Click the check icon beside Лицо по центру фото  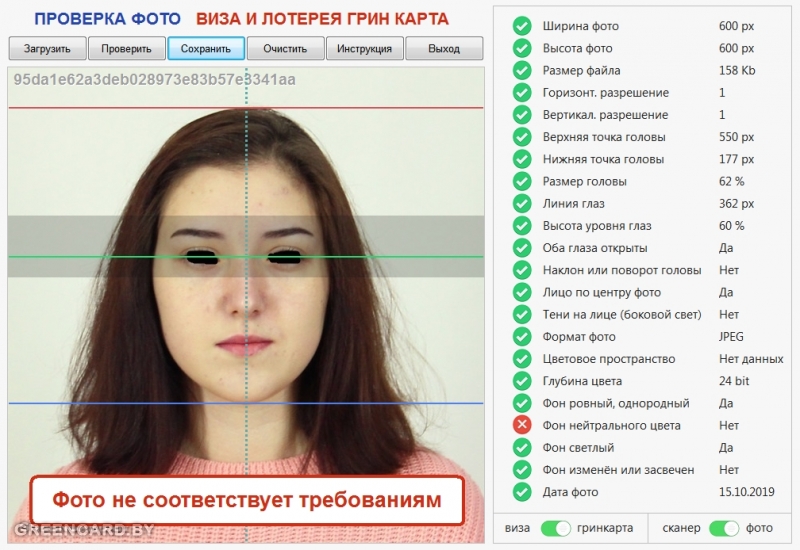coord(522,292)
